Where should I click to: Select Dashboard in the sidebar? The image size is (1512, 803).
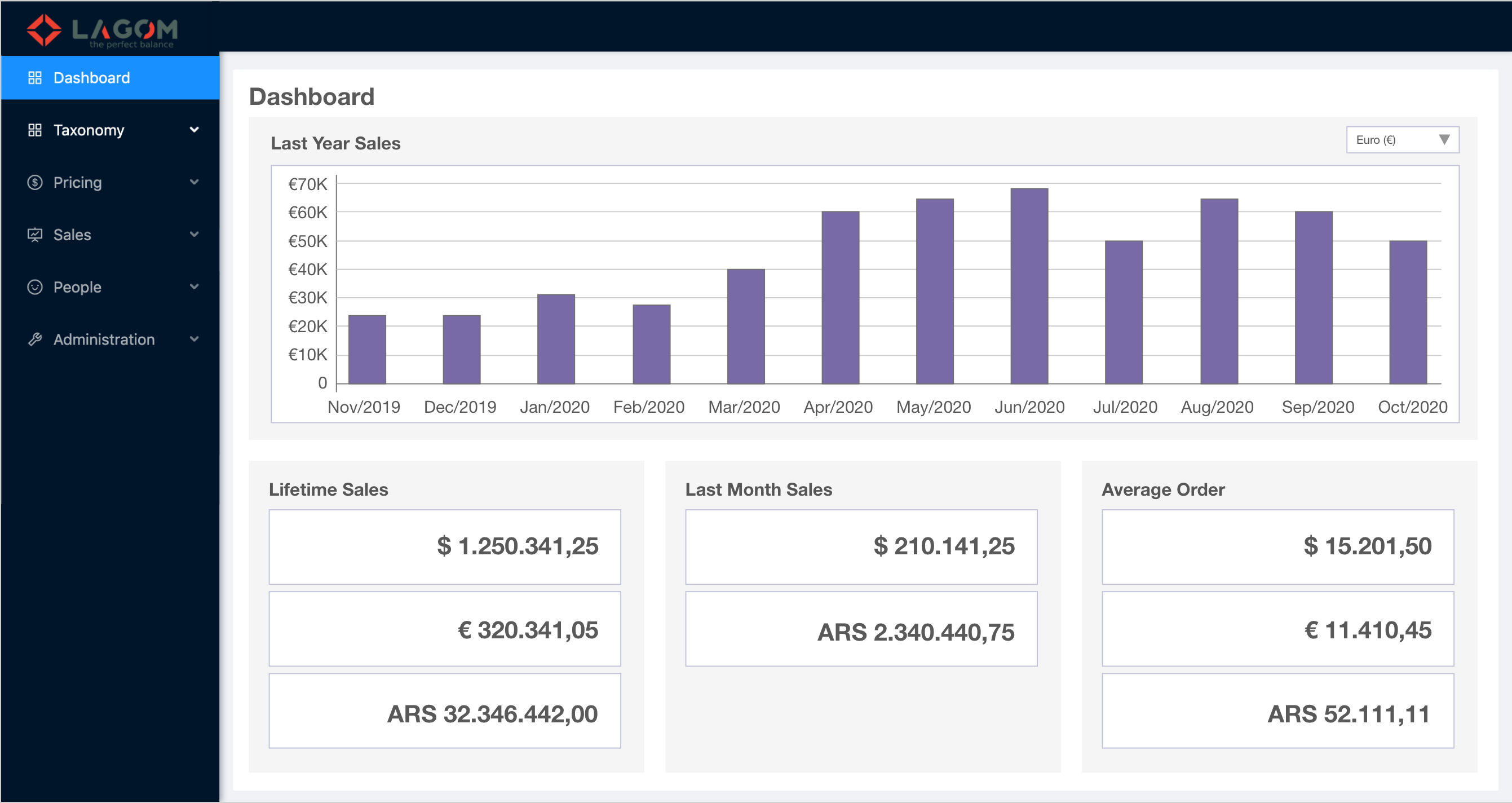92,77
